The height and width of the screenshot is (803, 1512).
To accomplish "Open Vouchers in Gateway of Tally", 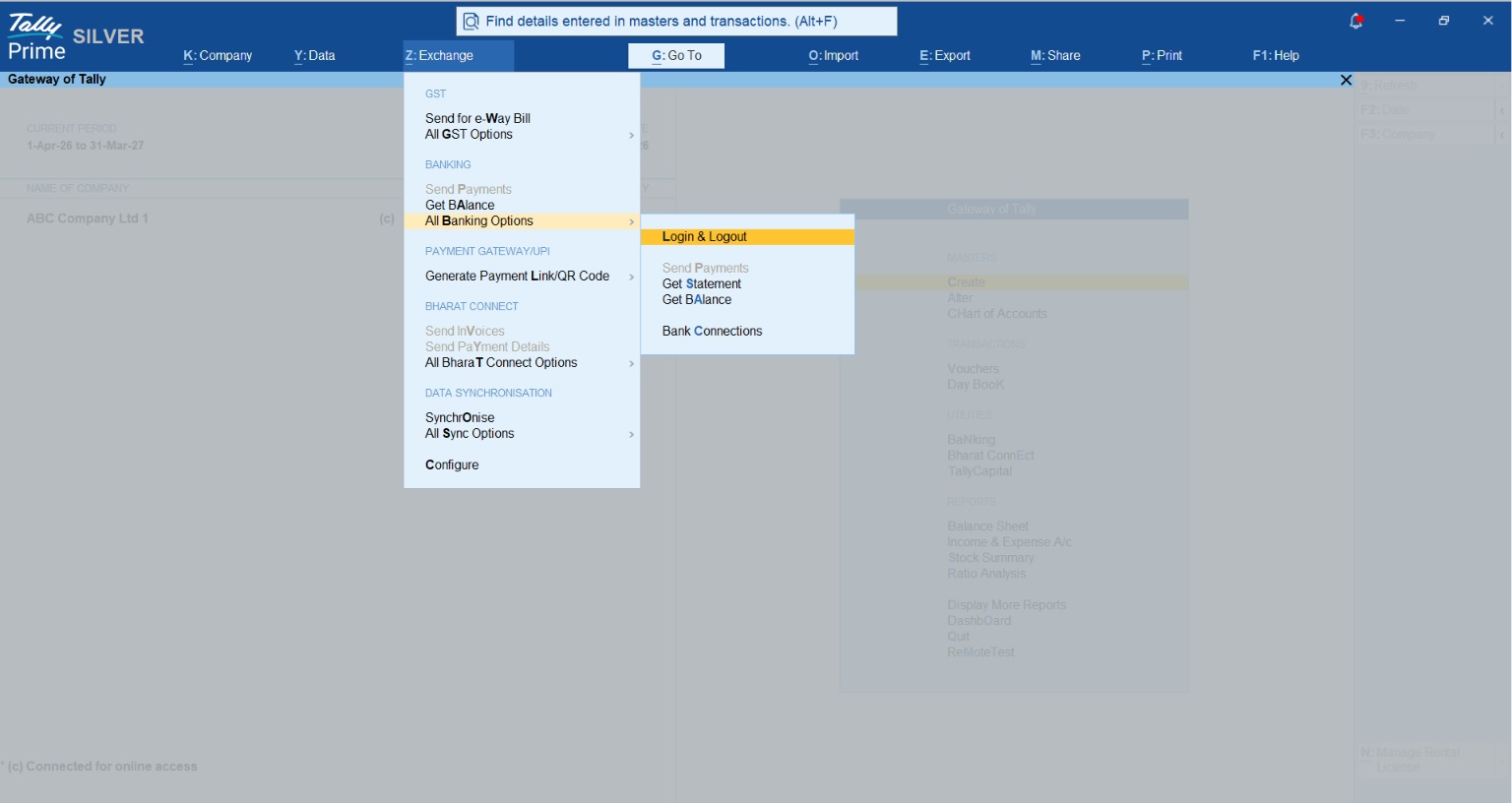I will 973,369.
